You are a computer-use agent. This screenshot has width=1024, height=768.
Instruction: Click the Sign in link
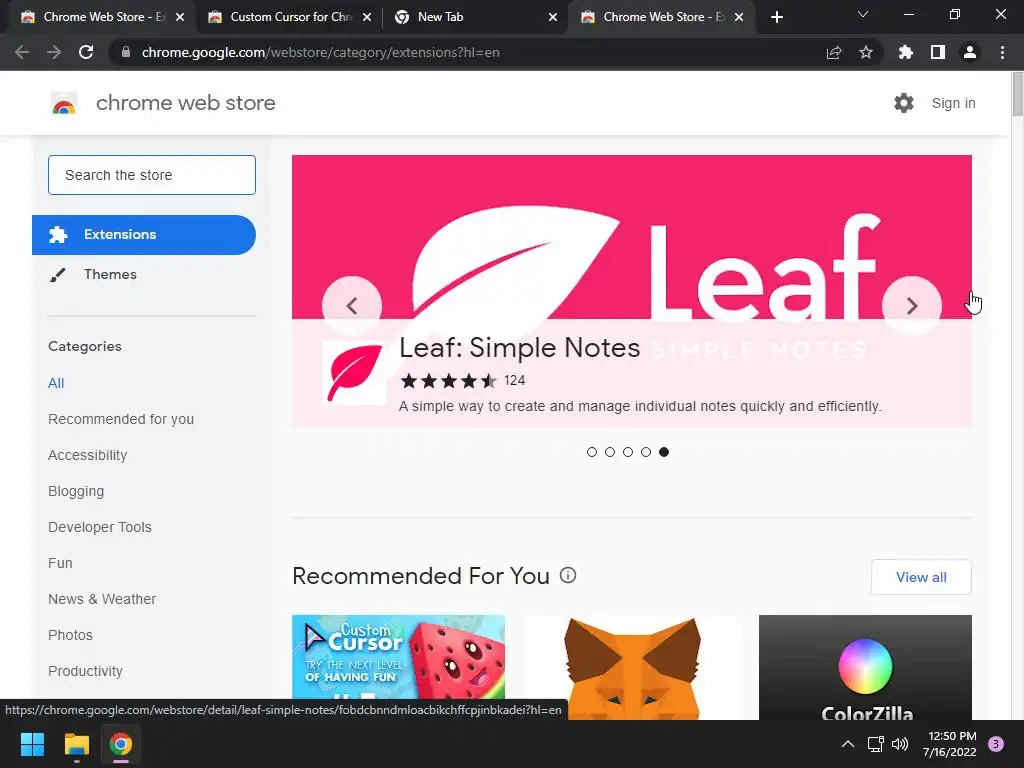click(x=953, y=103)
